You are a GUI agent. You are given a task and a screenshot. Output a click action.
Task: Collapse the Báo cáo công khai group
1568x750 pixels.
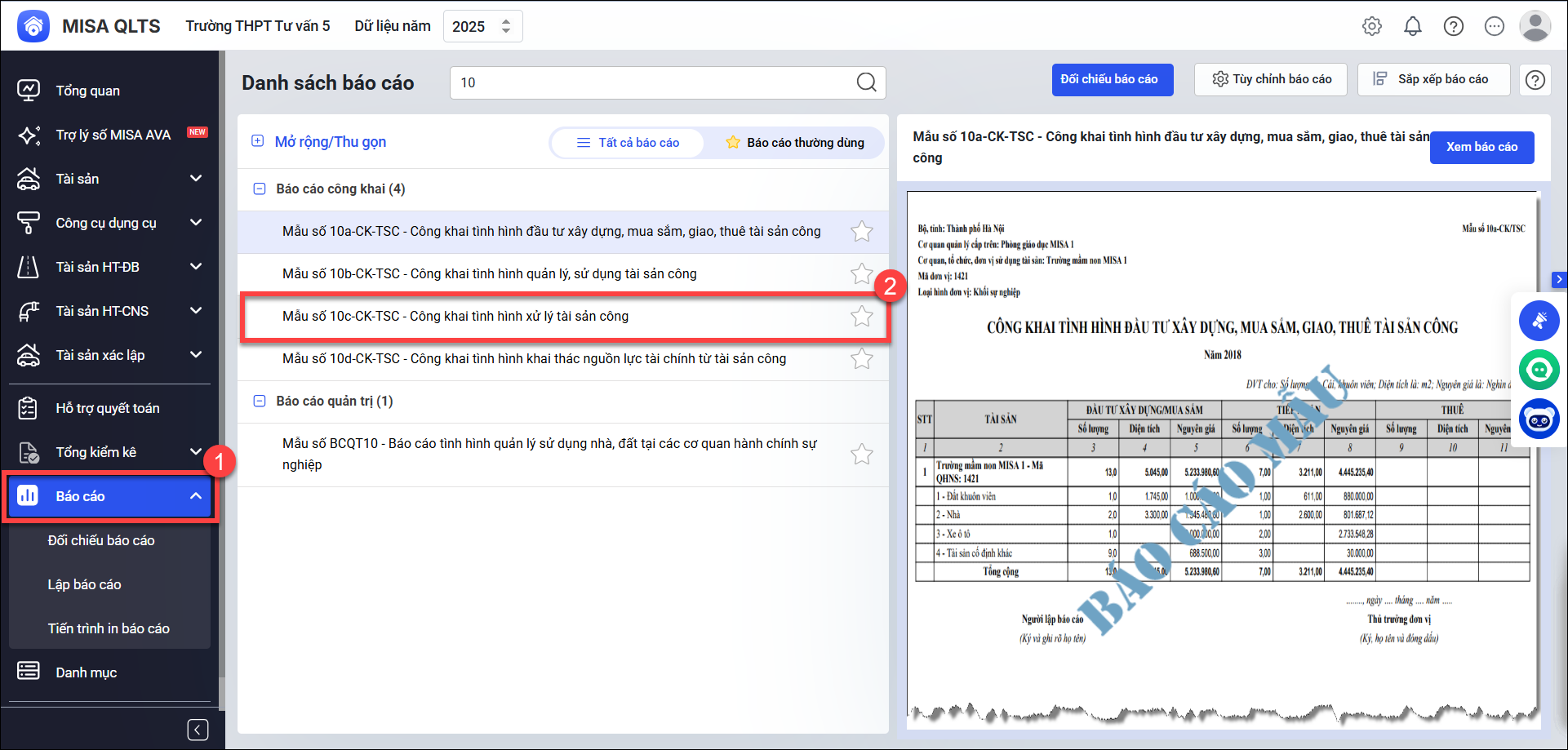click(260, 189)
